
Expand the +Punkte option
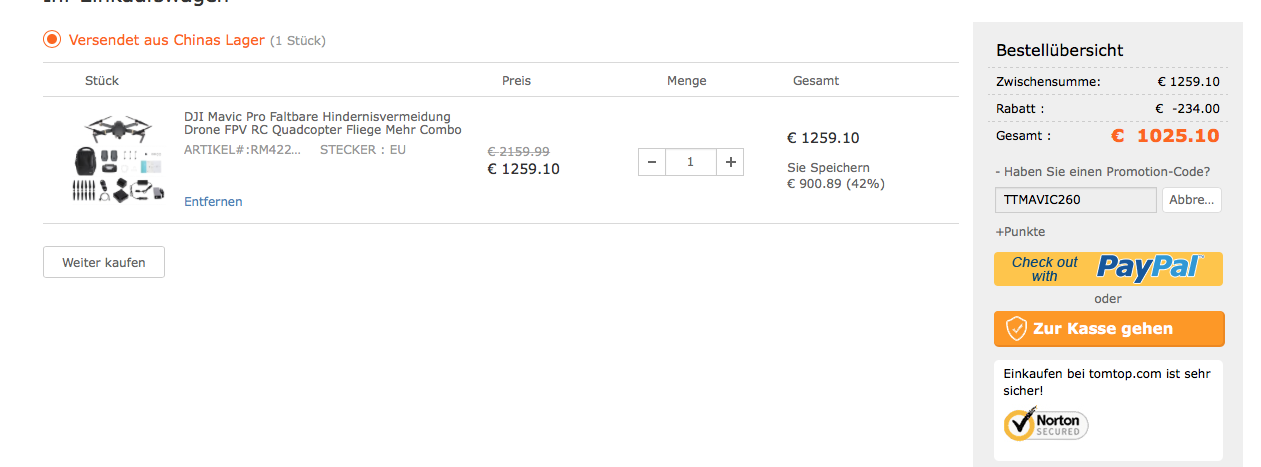coord(1020,232)
